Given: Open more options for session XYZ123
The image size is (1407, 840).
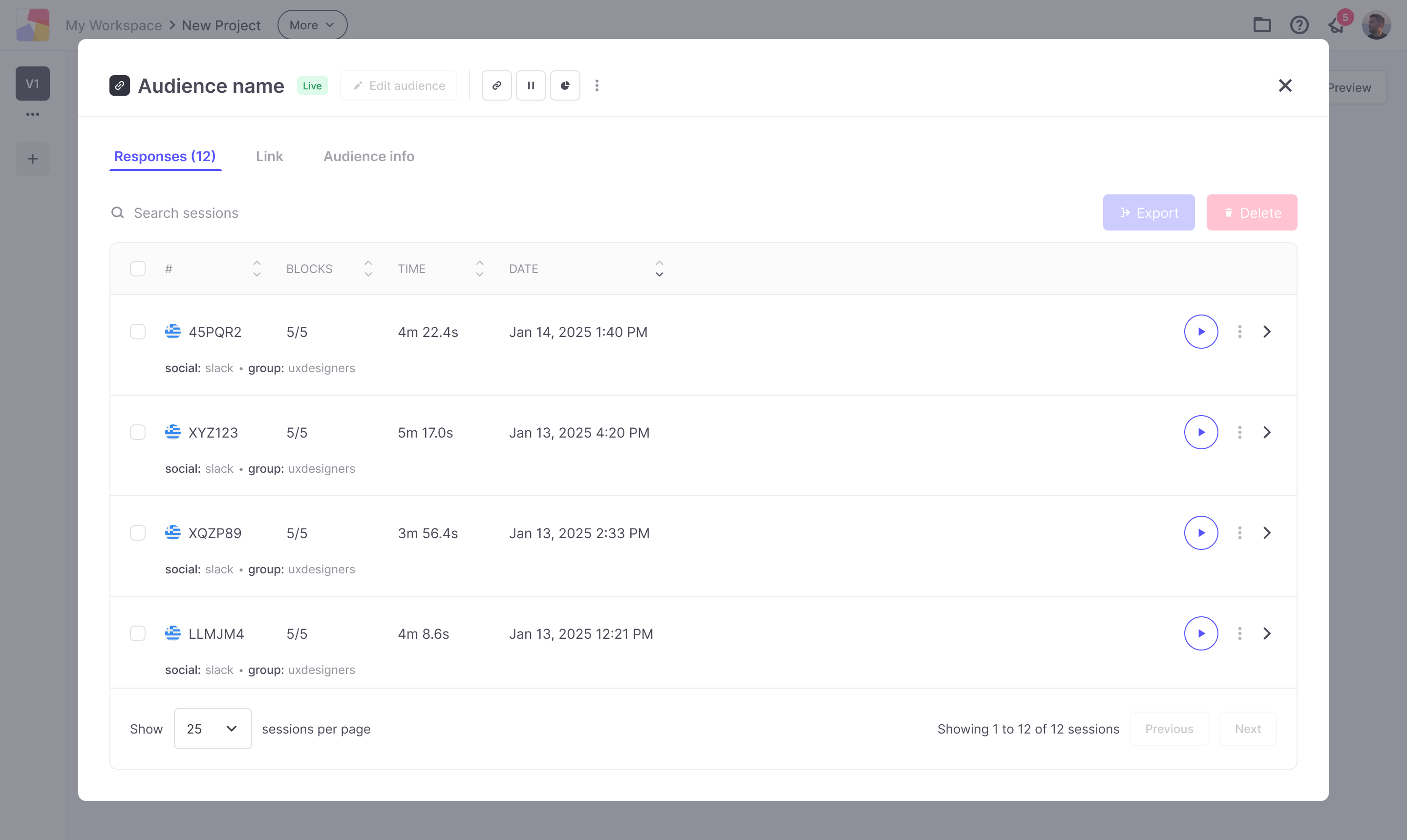Looking at the screenshot, I should coord(1240,432).
